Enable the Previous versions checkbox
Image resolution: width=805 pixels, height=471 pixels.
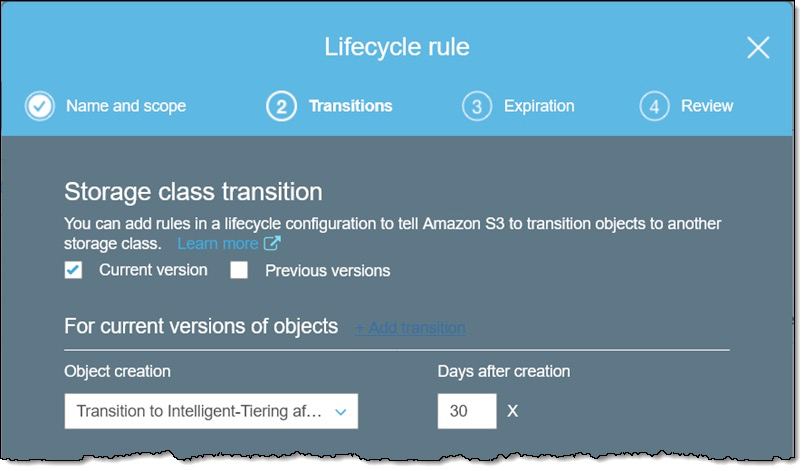239,270
